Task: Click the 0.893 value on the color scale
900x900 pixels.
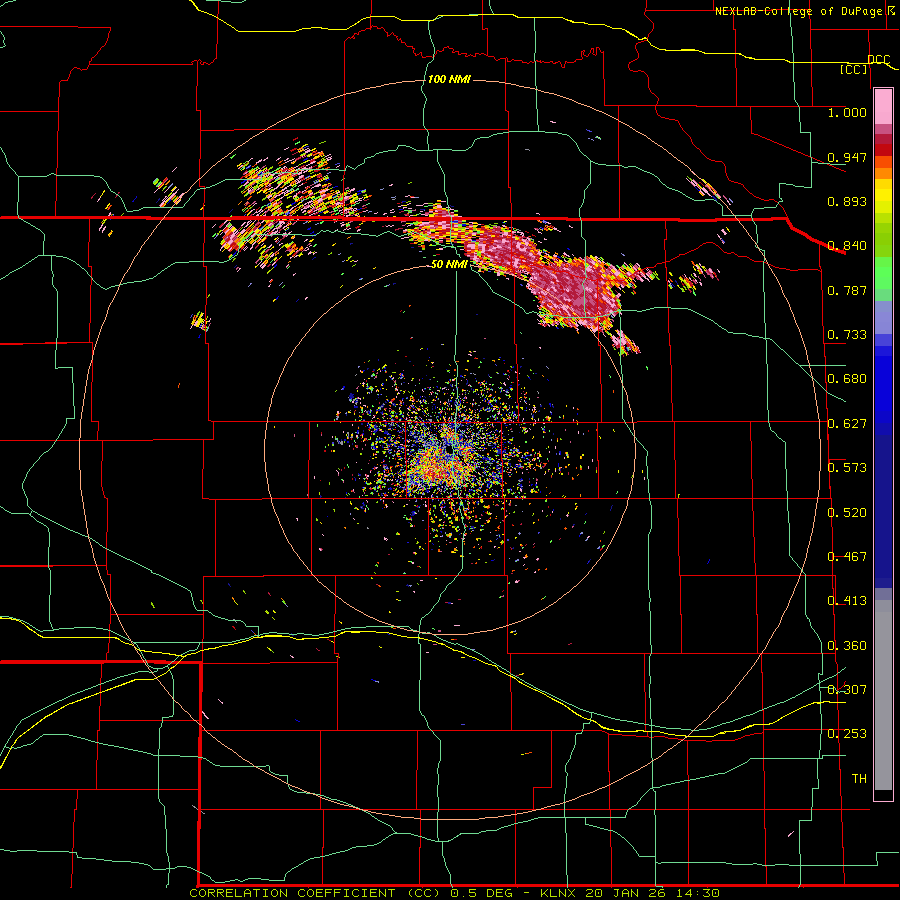Action: click(x=847, y=201)
